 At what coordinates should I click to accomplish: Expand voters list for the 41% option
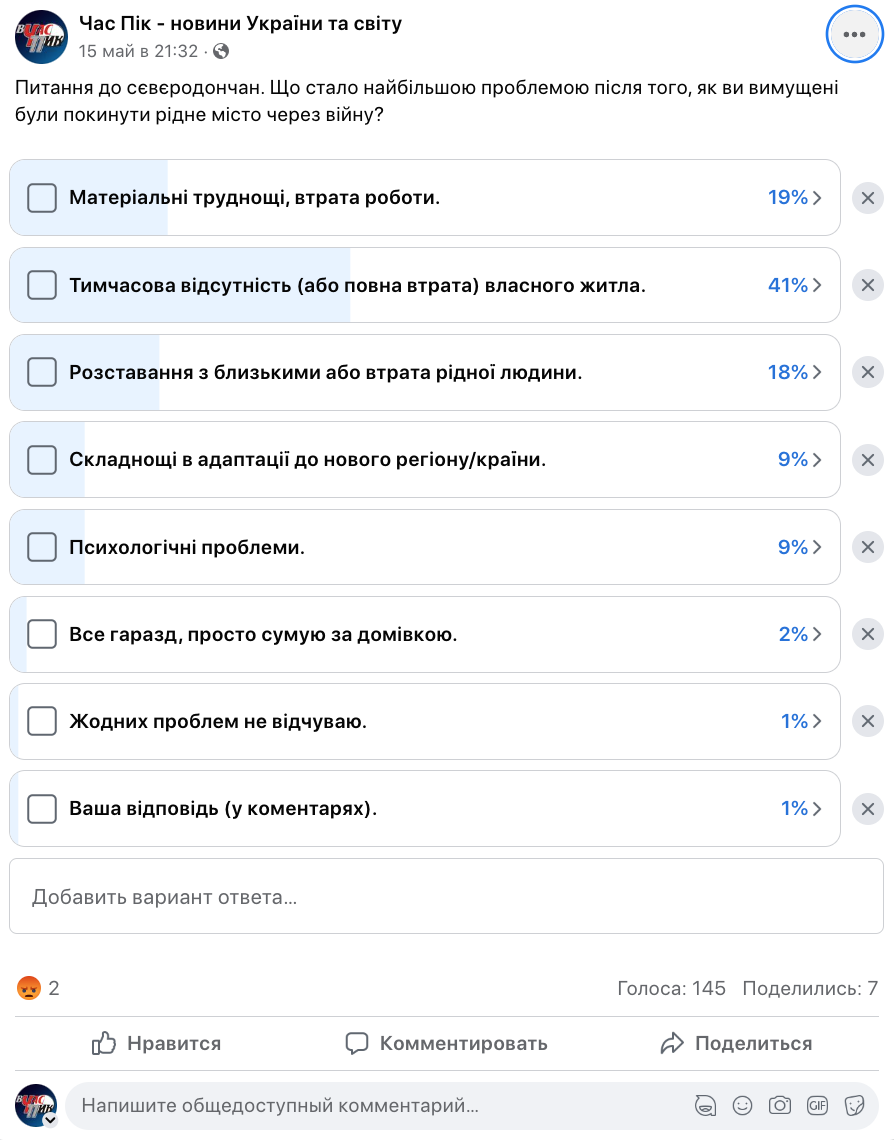tap(795, 285)
